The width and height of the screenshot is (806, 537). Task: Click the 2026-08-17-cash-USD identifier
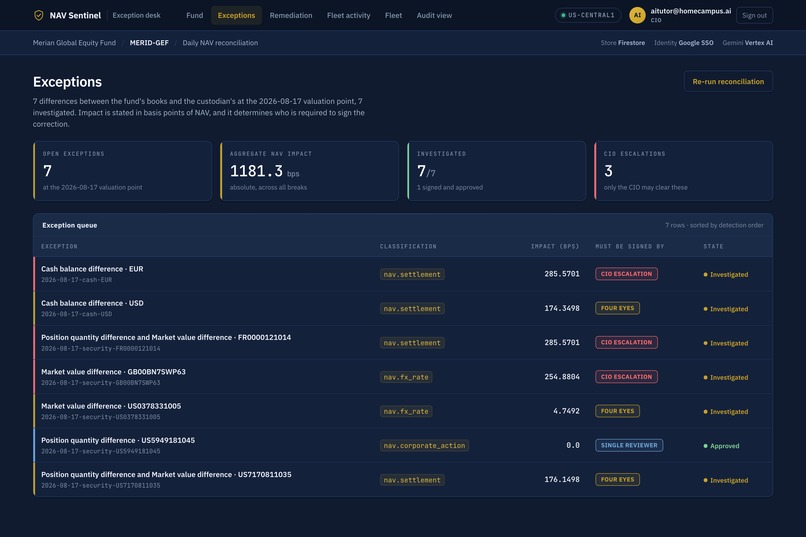[x=77, y=314]
